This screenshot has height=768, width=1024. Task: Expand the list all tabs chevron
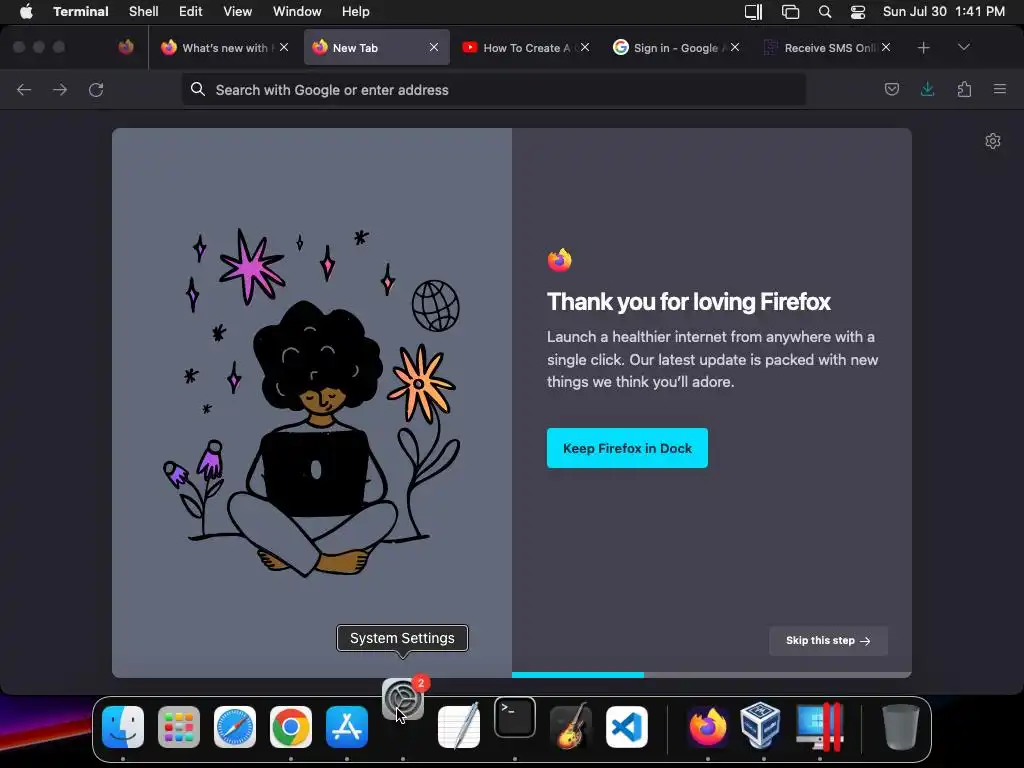pos(963,48)
